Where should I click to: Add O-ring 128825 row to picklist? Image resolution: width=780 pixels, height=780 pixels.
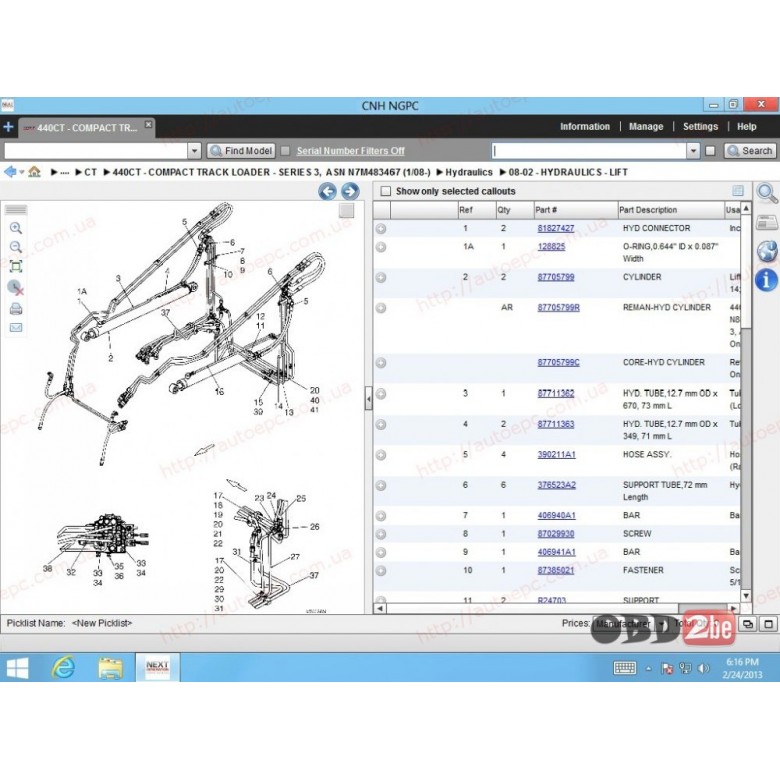tap(381, 247)
